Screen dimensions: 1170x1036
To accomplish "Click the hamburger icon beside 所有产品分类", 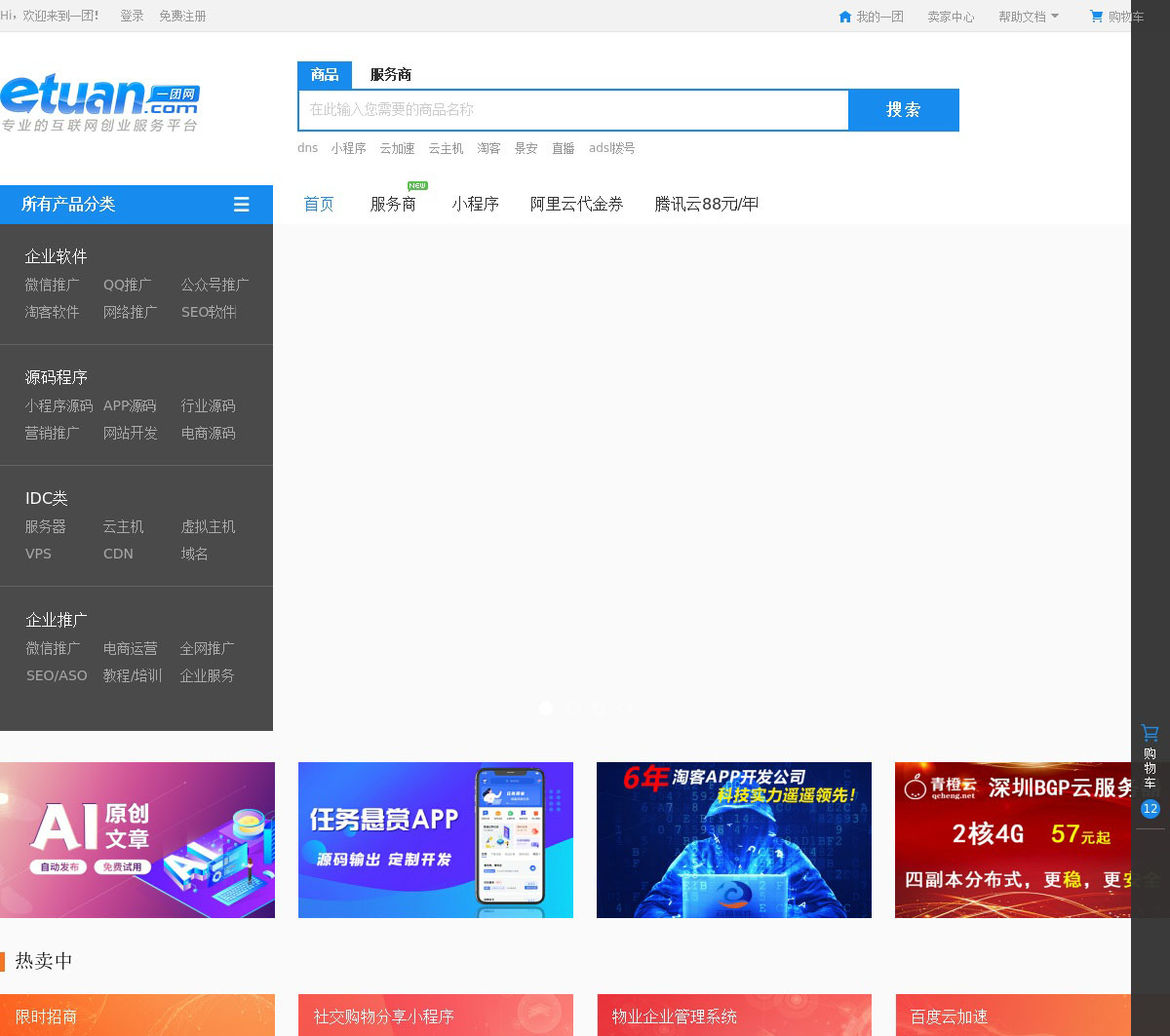I will click(241, 205).
